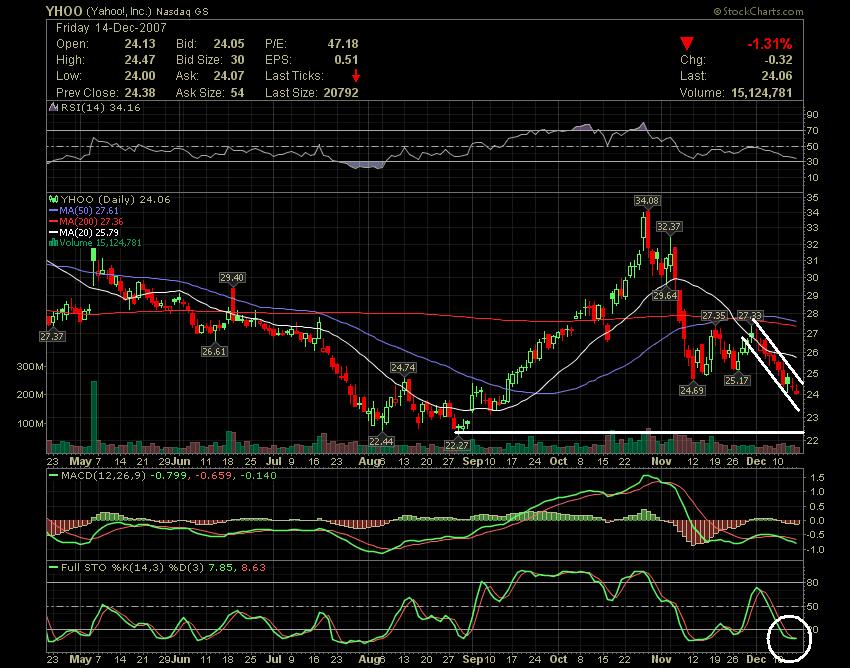Click the YHOO ticker title

[x=64, y=11]
